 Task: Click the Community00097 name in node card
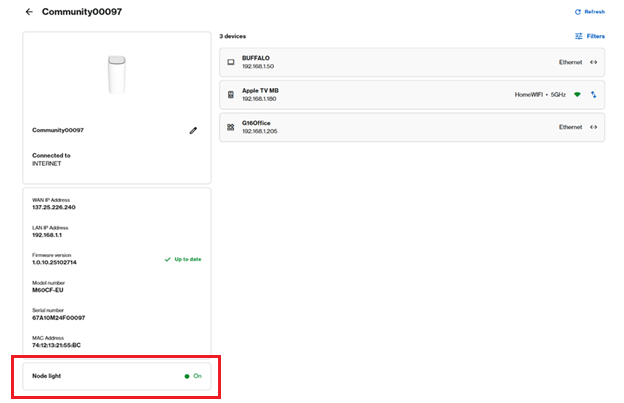[58, 130]
